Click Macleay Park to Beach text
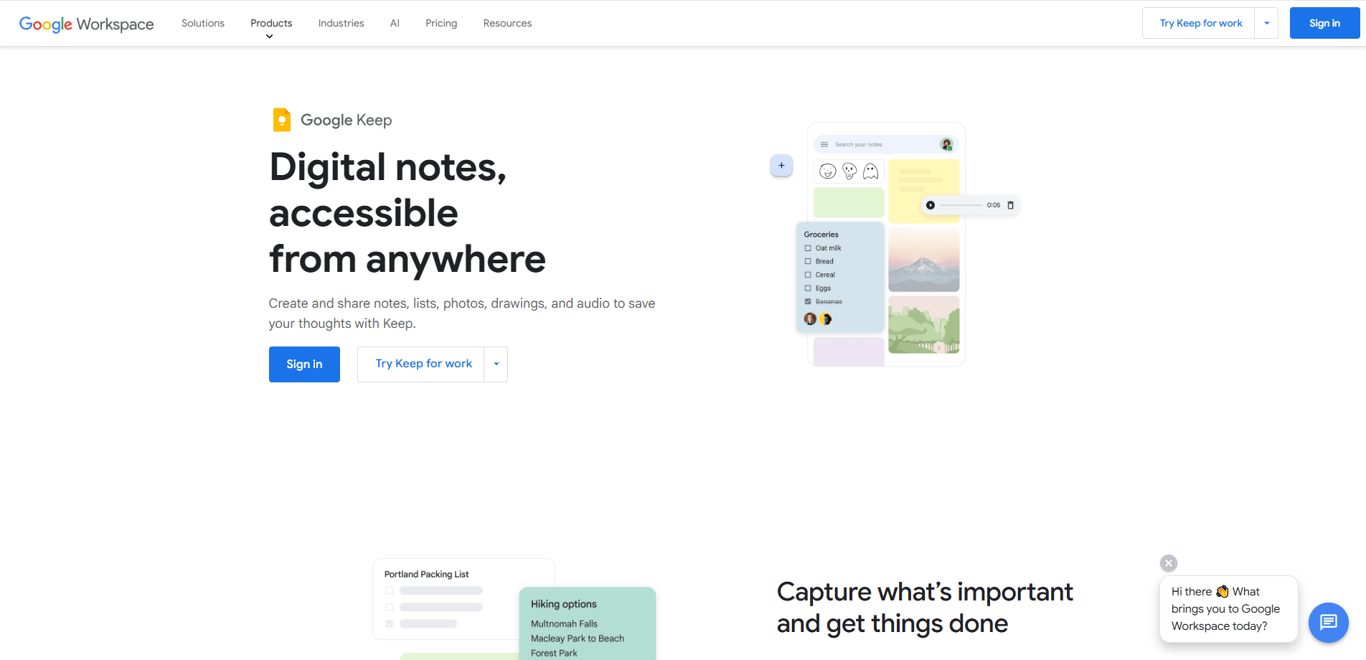 (577, 638)
